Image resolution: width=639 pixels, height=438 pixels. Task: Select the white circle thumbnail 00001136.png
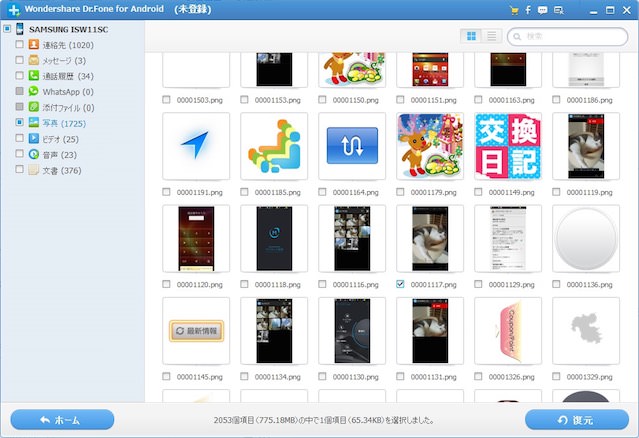pos(586,239)
